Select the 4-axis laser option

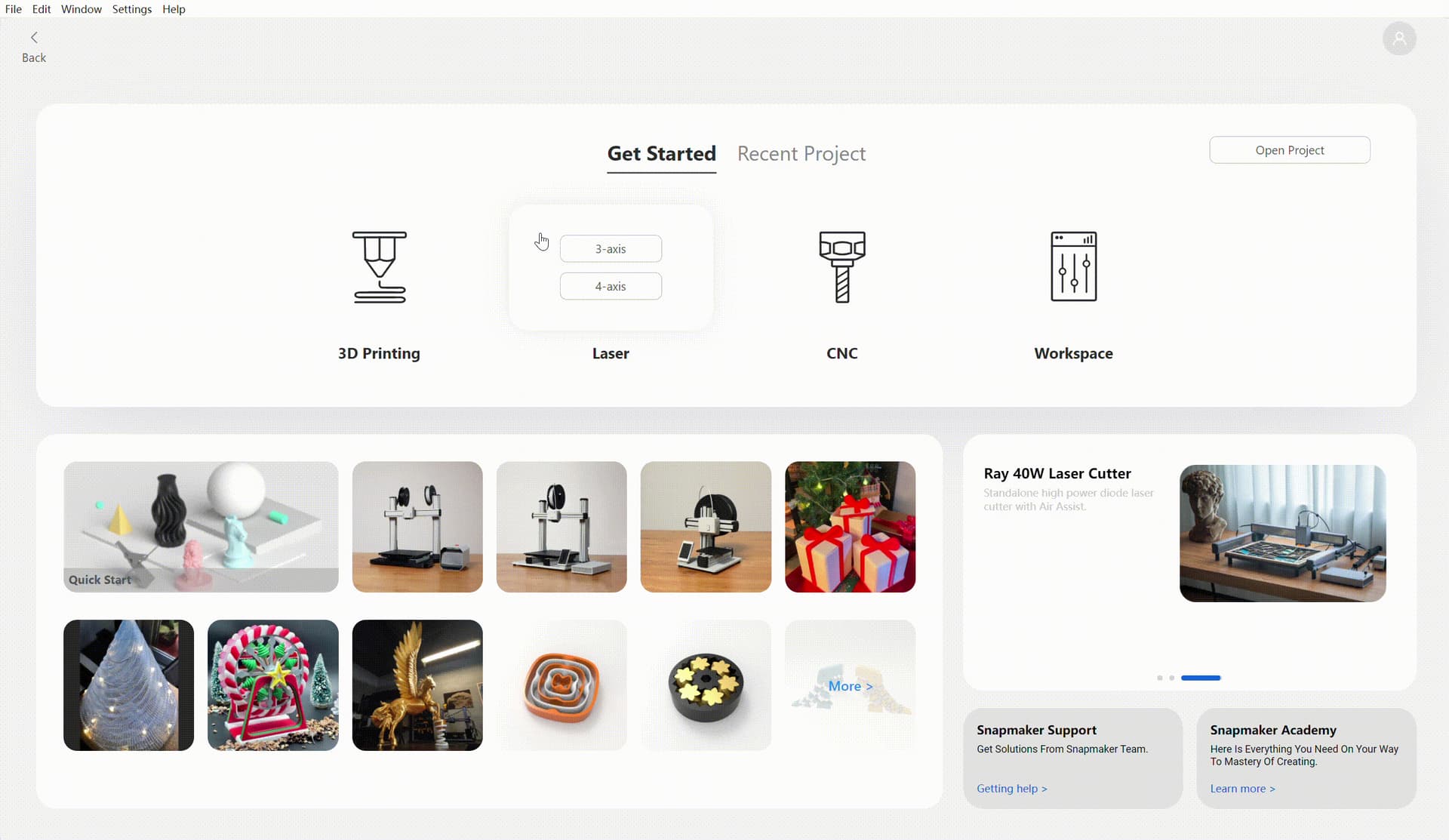point(611,286)
